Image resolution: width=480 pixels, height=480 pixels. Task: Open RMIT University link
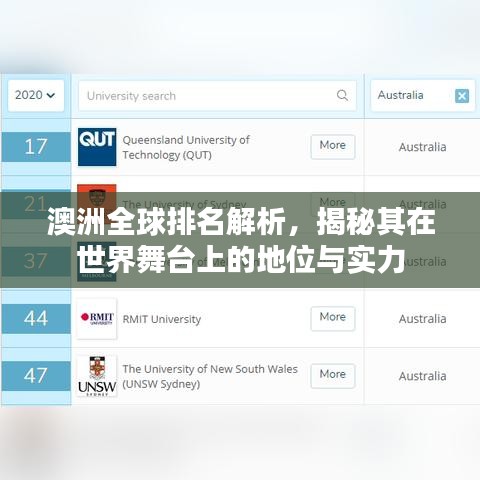point(162,319)
